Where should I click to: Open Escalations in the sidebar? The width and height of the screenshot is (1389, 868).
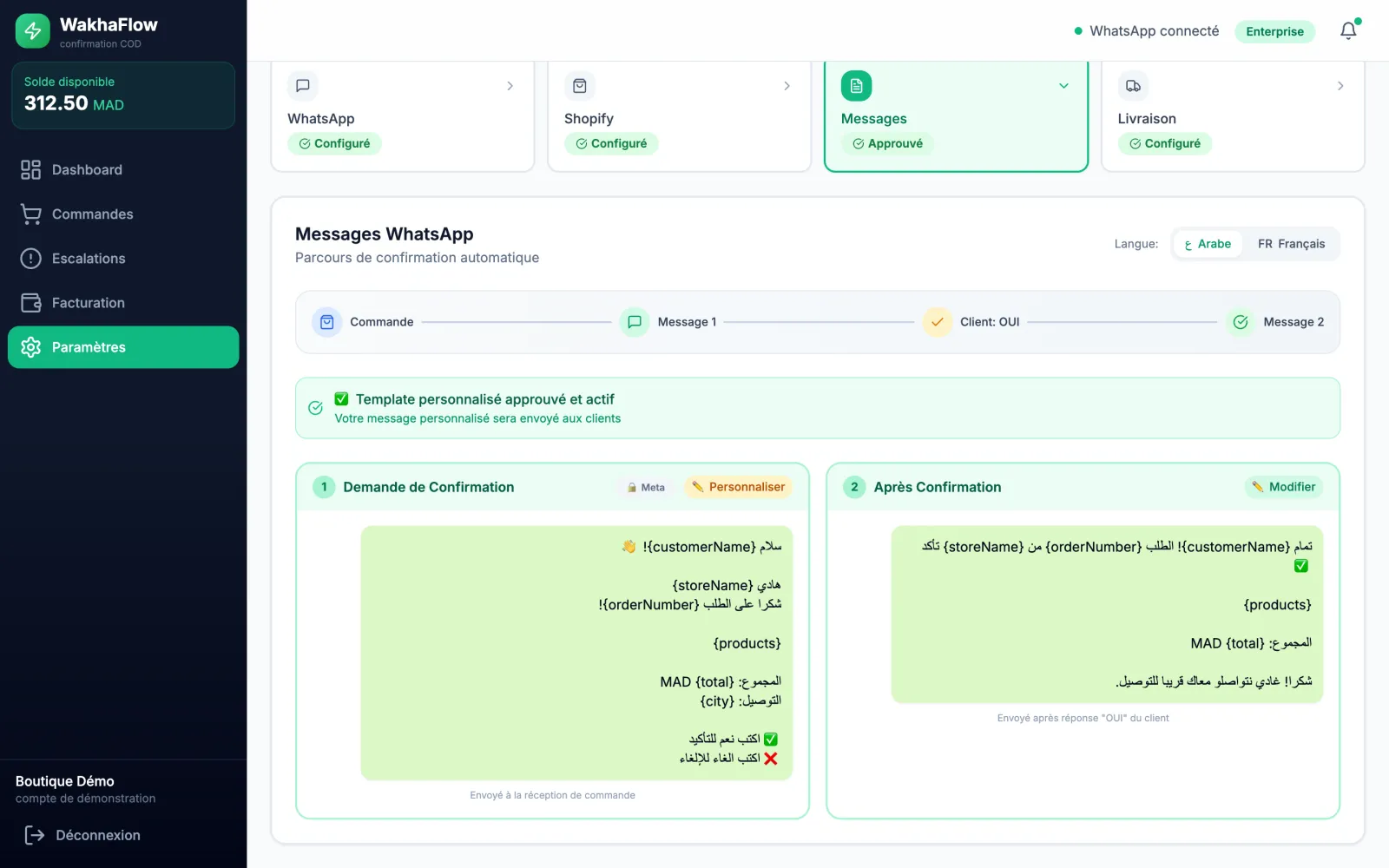123,259
